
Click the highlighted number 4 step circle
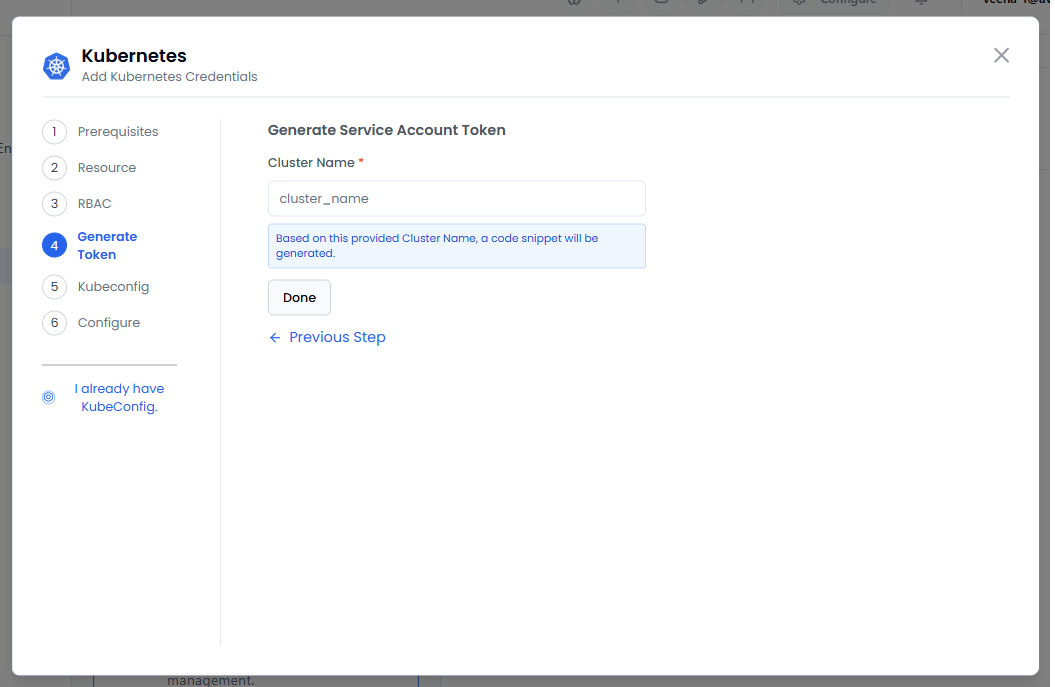(x=54, y=245)
